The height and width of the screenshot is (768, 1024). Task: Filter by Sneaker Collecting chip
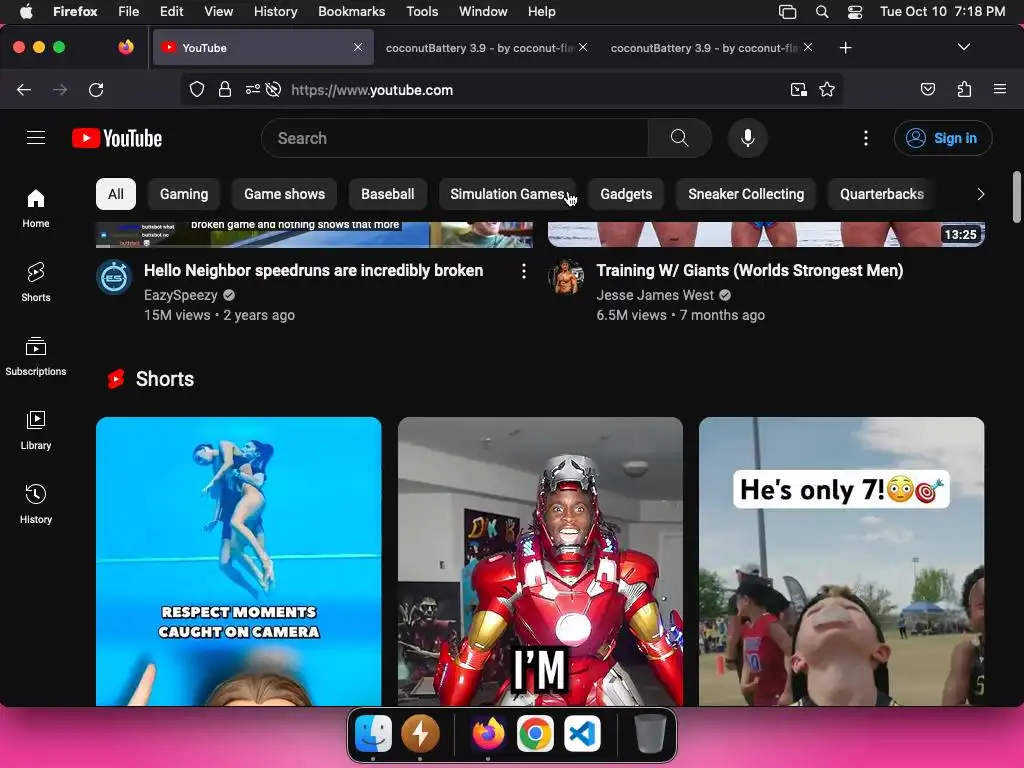coord(746,194)
